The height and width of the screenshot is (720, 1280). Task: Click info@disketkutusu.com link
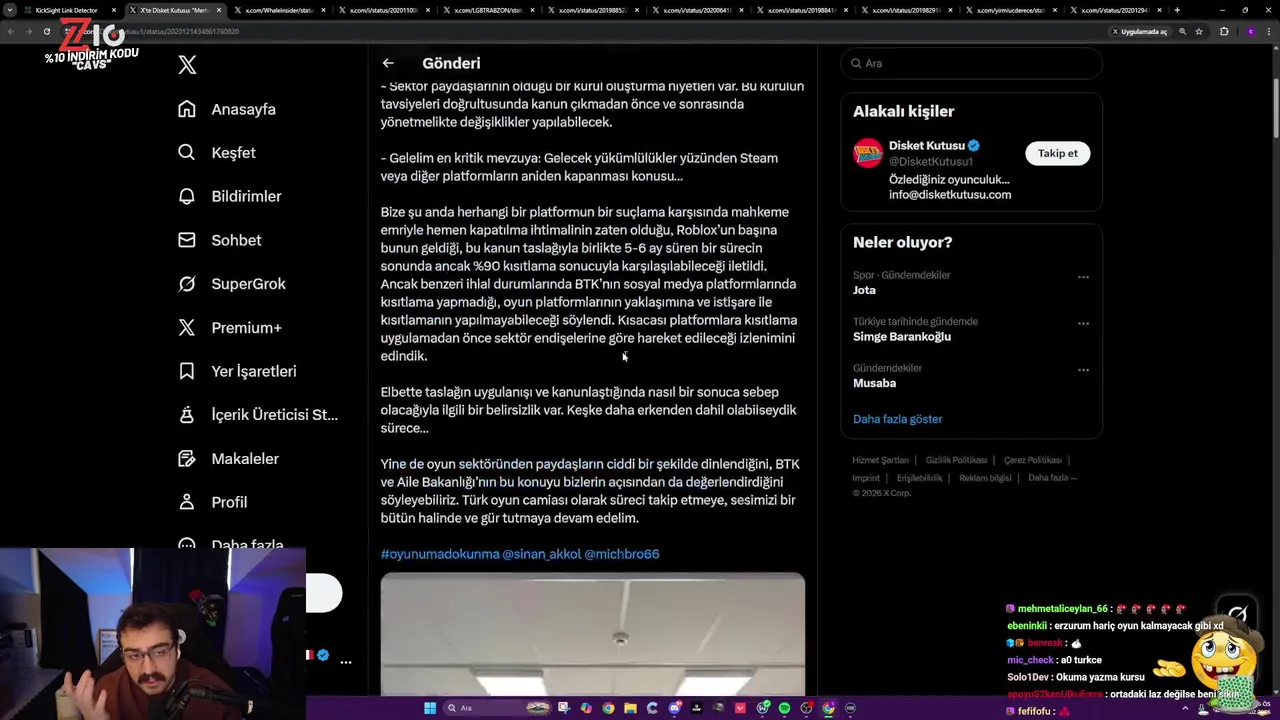coord(950,195)
